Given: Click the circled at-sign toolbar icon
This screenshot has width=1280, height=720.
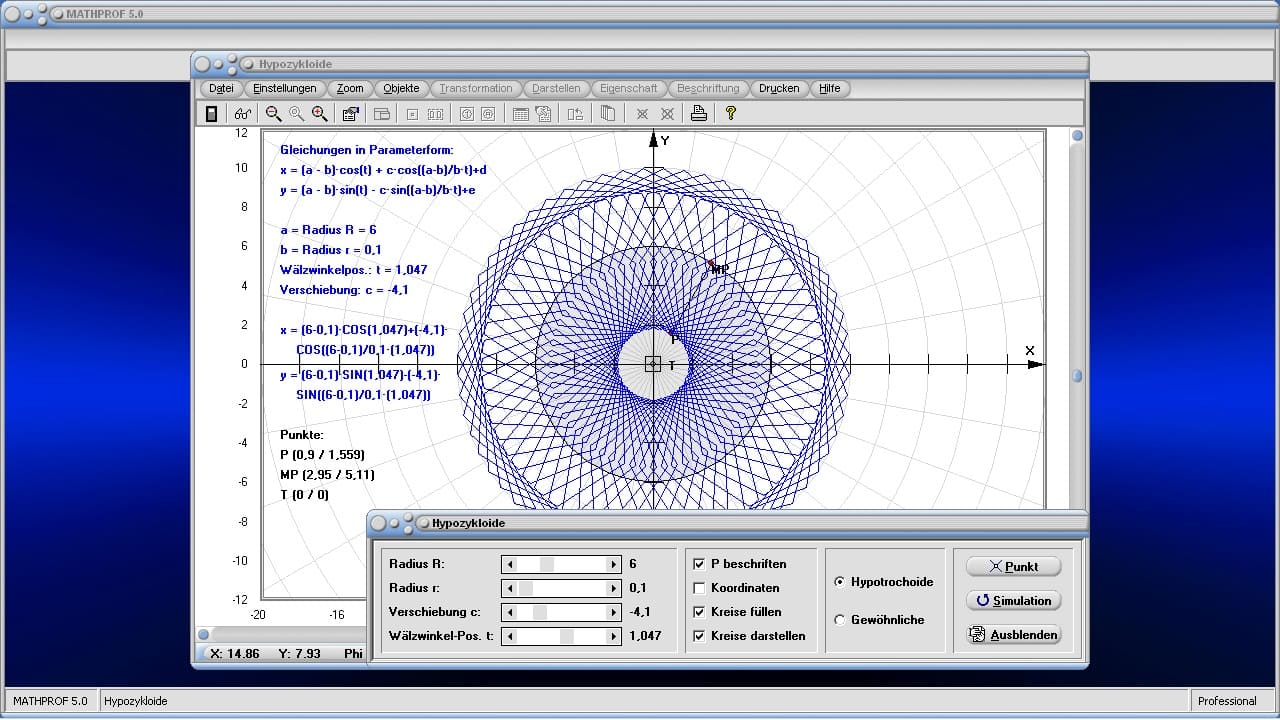Looking at the screenshot, I should click(x=488, y=114).
